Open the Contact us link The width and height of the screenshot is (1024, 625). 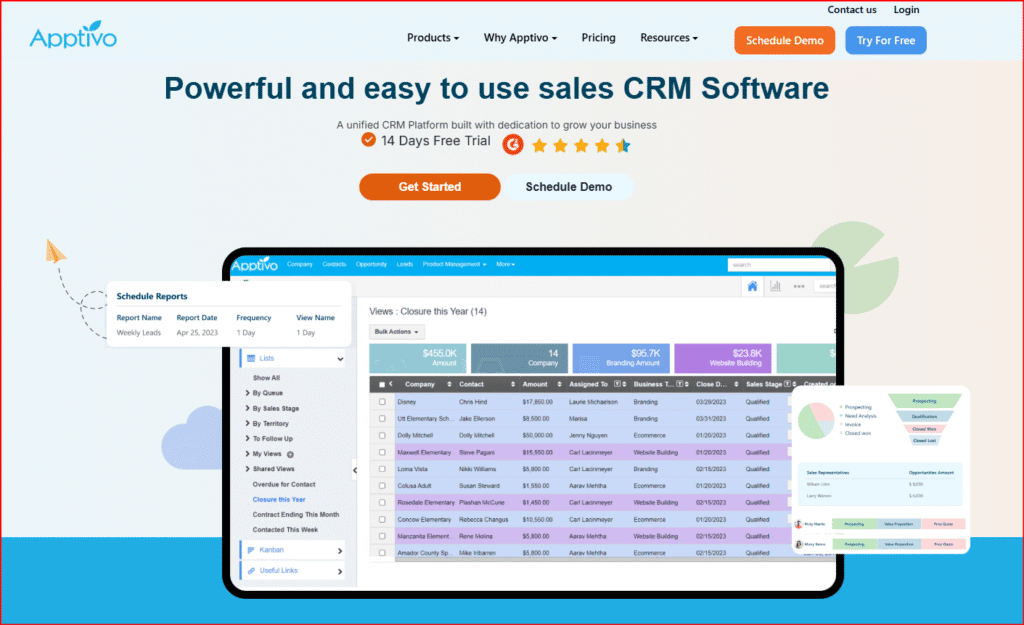[852, 10]
